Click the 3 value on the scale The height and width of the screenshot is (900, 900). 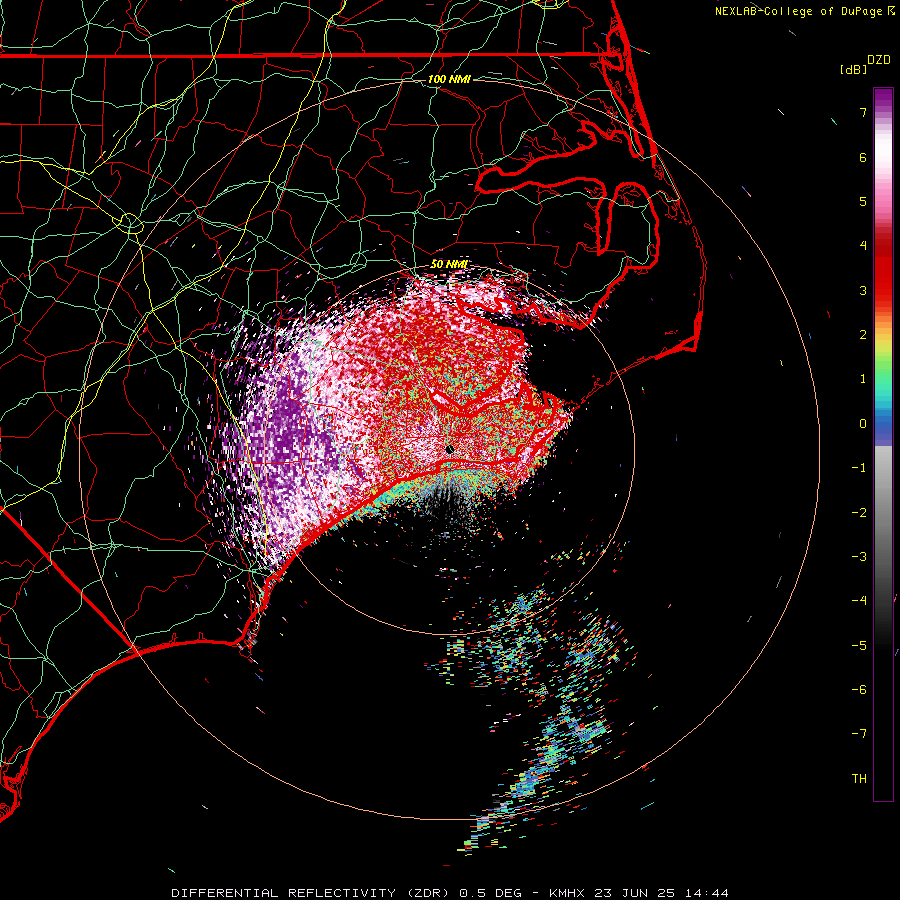[863, 290]
